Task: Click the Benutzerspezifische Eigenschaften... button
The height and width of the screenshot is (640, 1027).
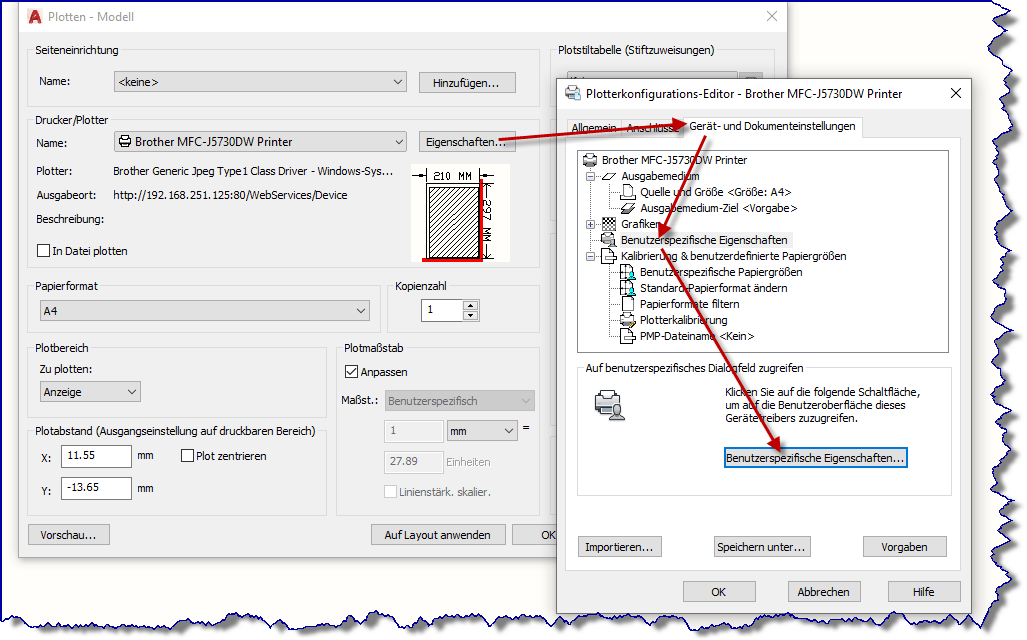Action: tap(815, 458)
